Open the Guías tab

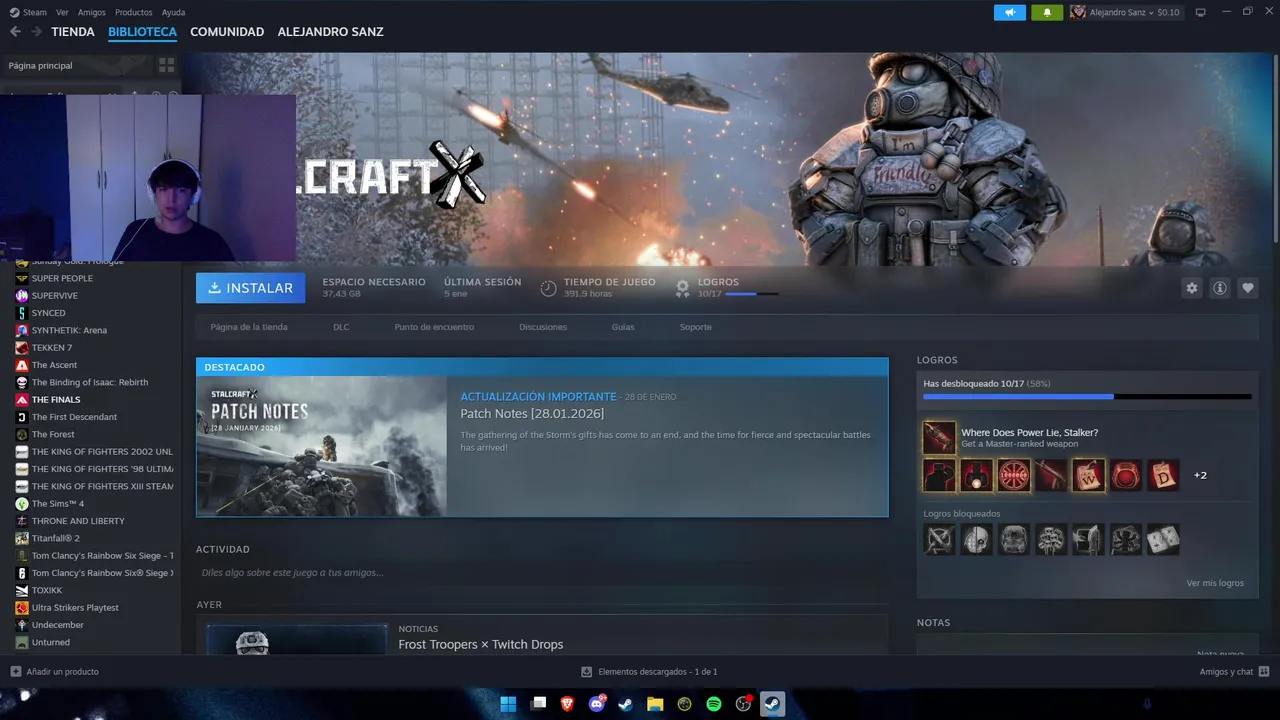pos(623,327)
